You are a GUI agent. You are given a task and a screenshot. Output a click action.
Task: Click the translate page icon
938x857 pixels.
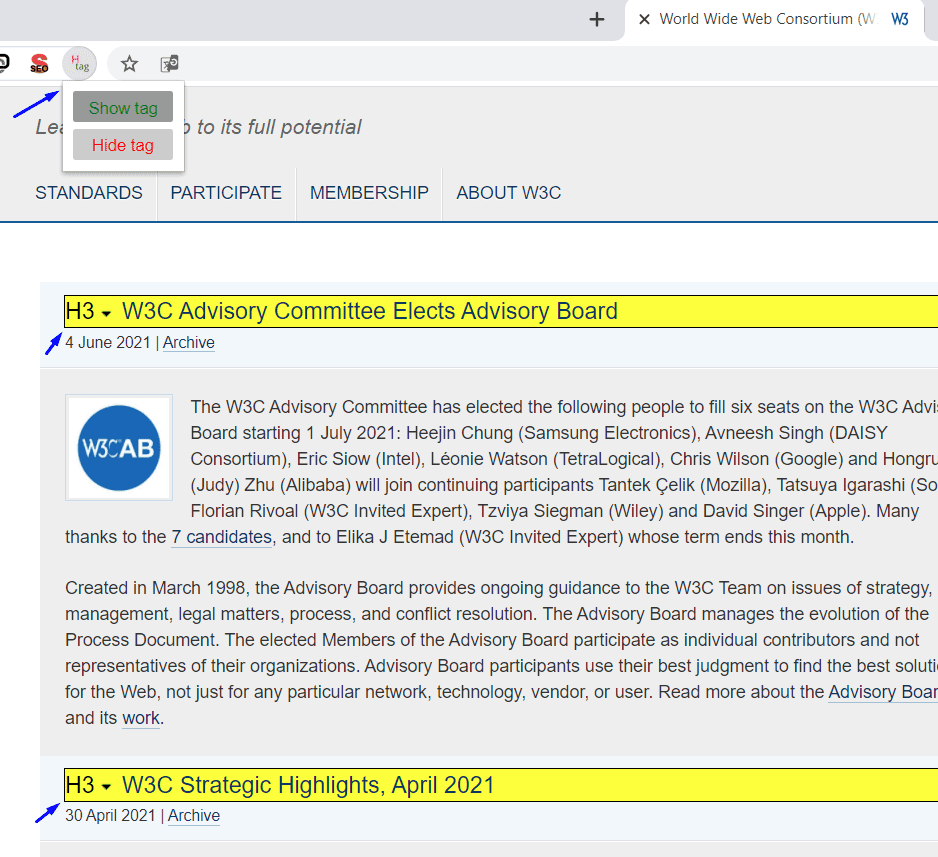click(x=170, y=64)
